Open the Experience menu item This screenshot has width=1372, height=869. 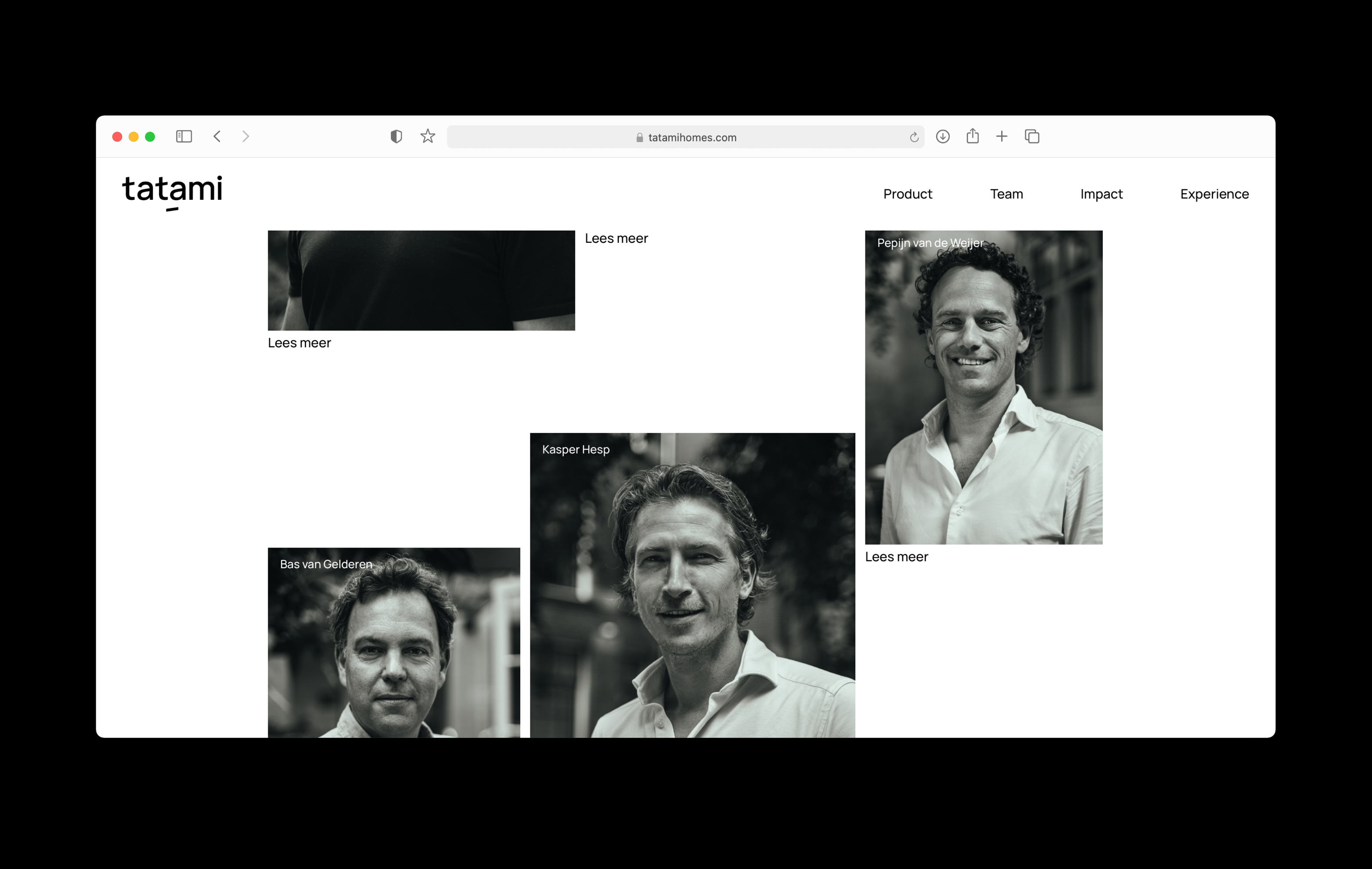[x=1214, y=194]
